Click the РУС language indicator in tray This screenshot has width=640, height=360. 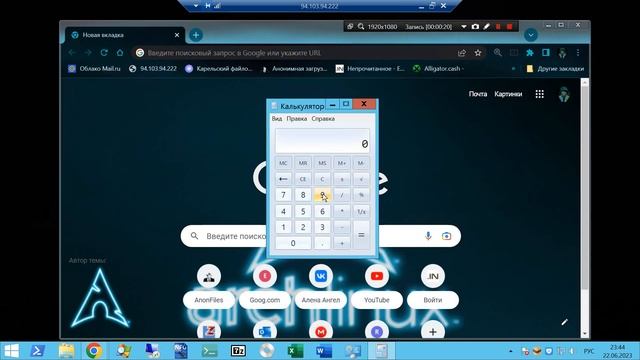coord(589,351)
